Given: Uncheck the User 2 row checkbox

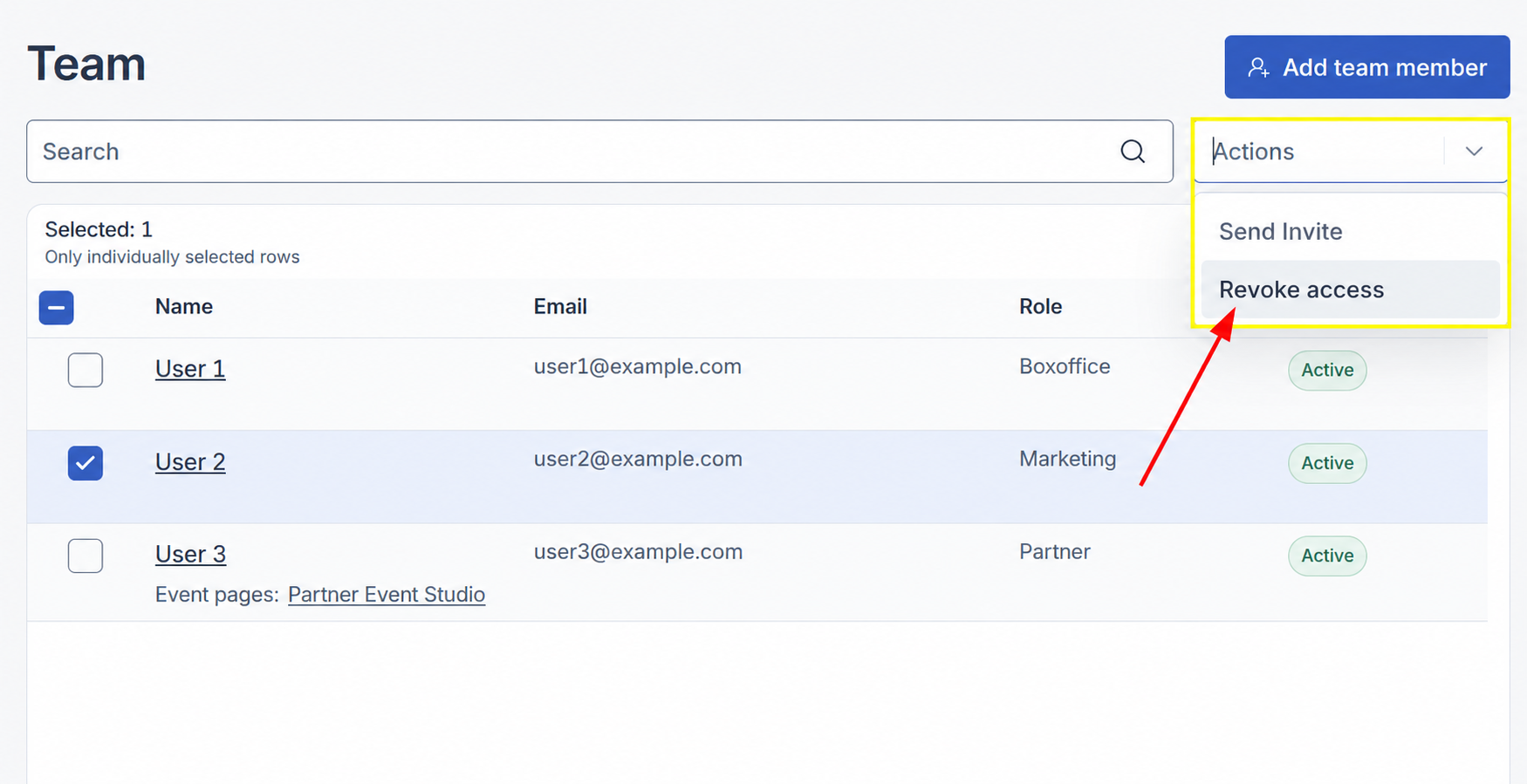Looking at the screenshot, I should click(86, 463).
